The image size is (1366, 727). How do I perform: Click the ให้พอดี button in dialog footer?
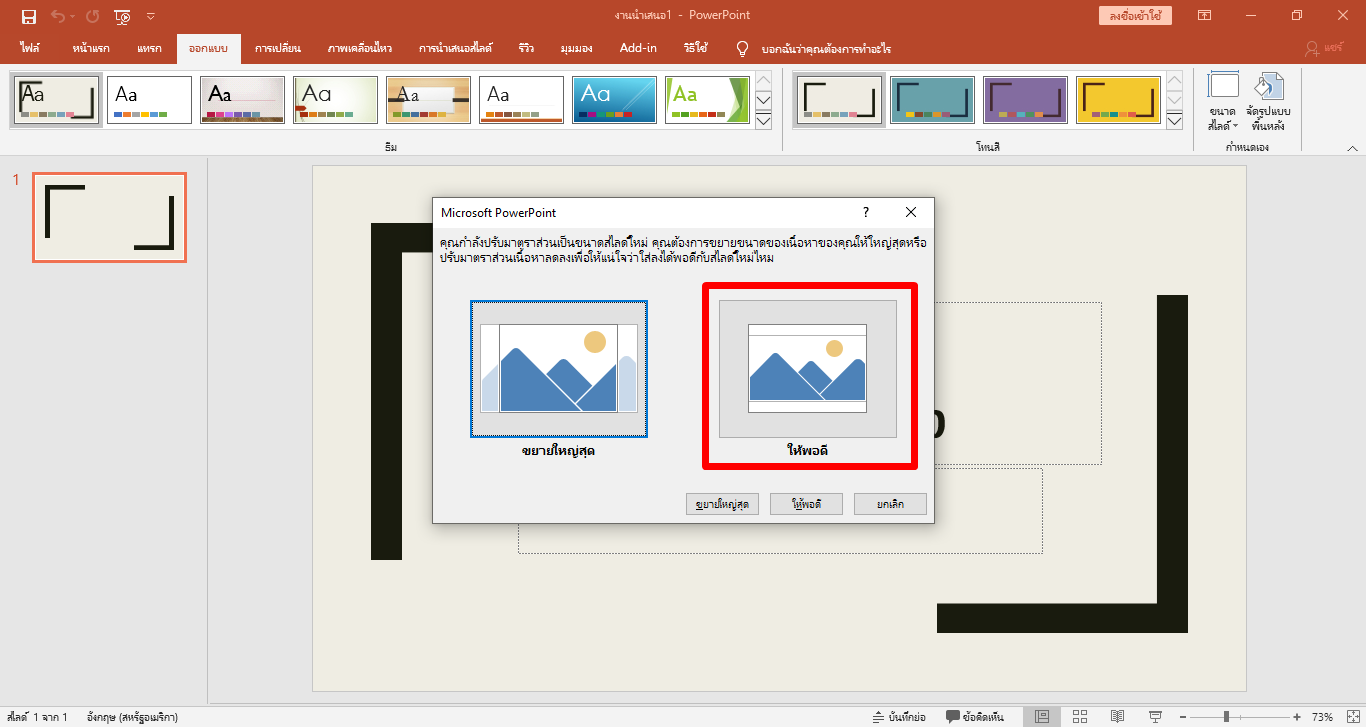[x=806, y=504]
